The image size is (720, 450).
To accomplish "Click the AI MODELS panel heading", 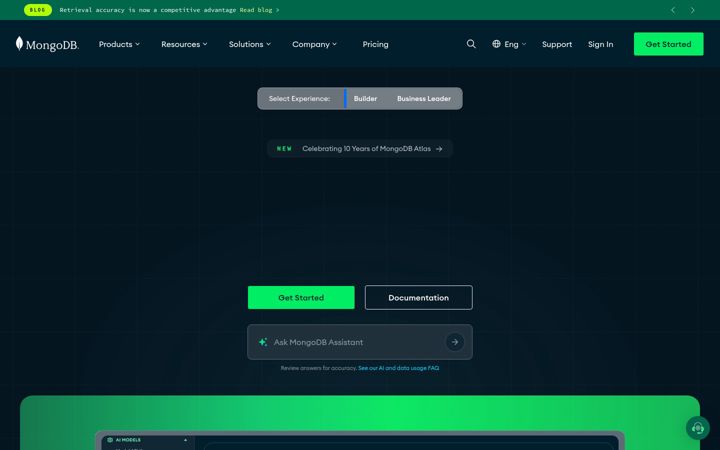I will (128, 440).
